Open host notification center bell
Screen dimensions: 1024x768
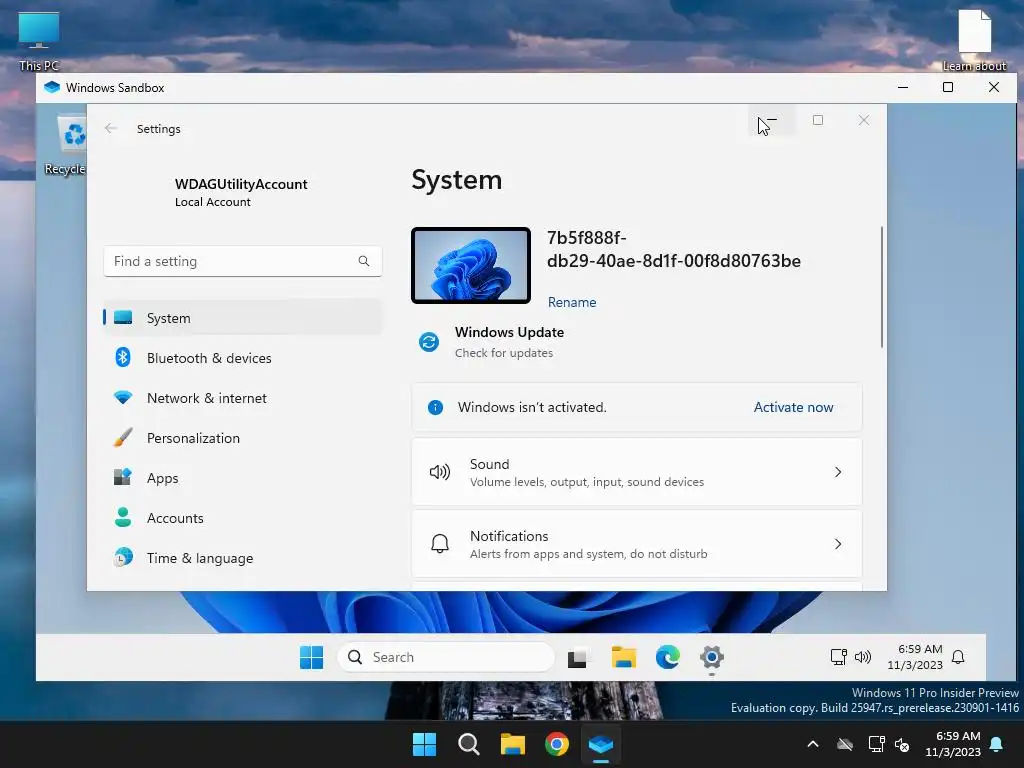coord(997,744)
